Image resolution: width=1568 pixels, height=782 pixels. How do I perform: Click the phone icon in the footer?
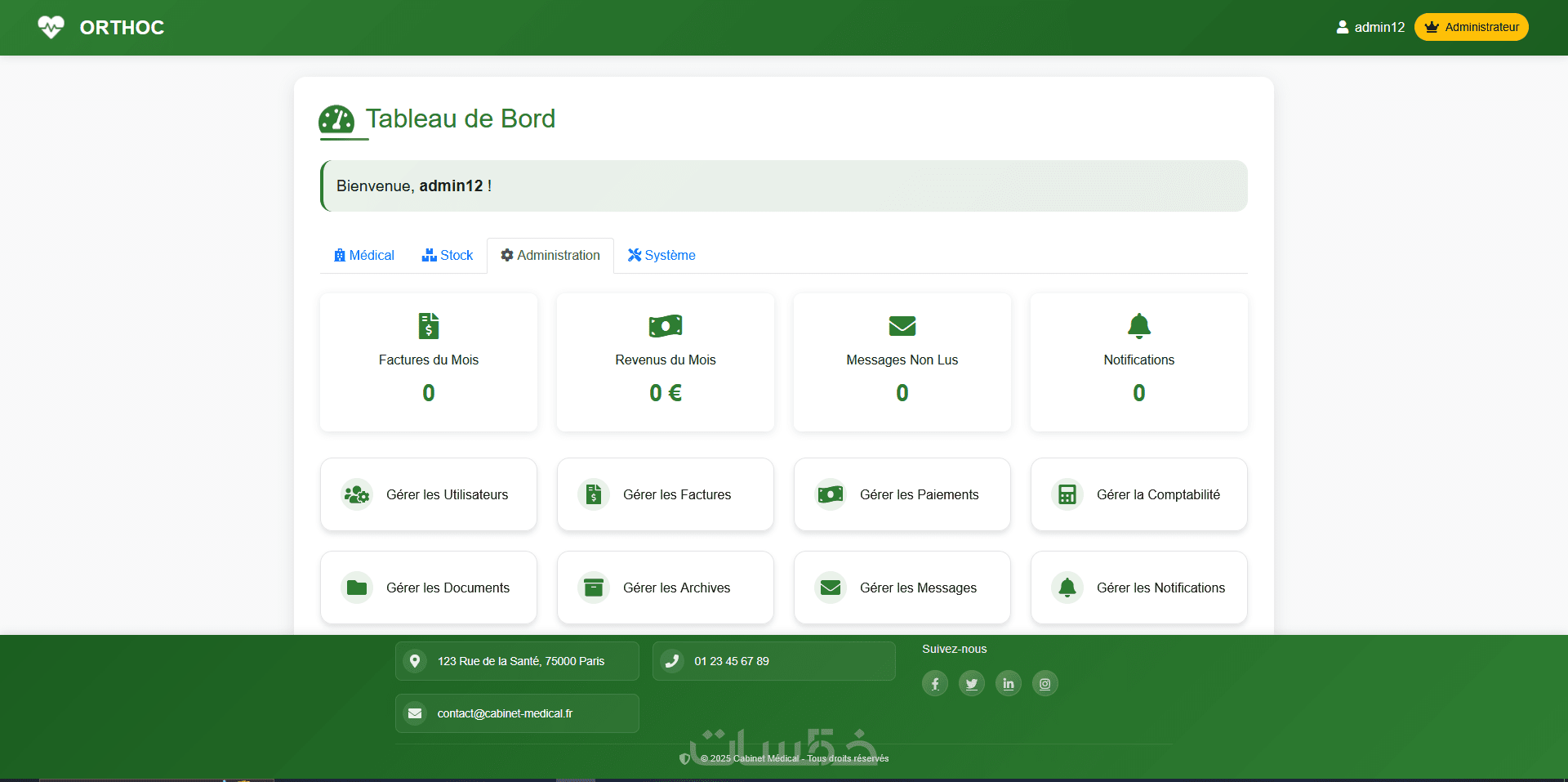[672, 661]
